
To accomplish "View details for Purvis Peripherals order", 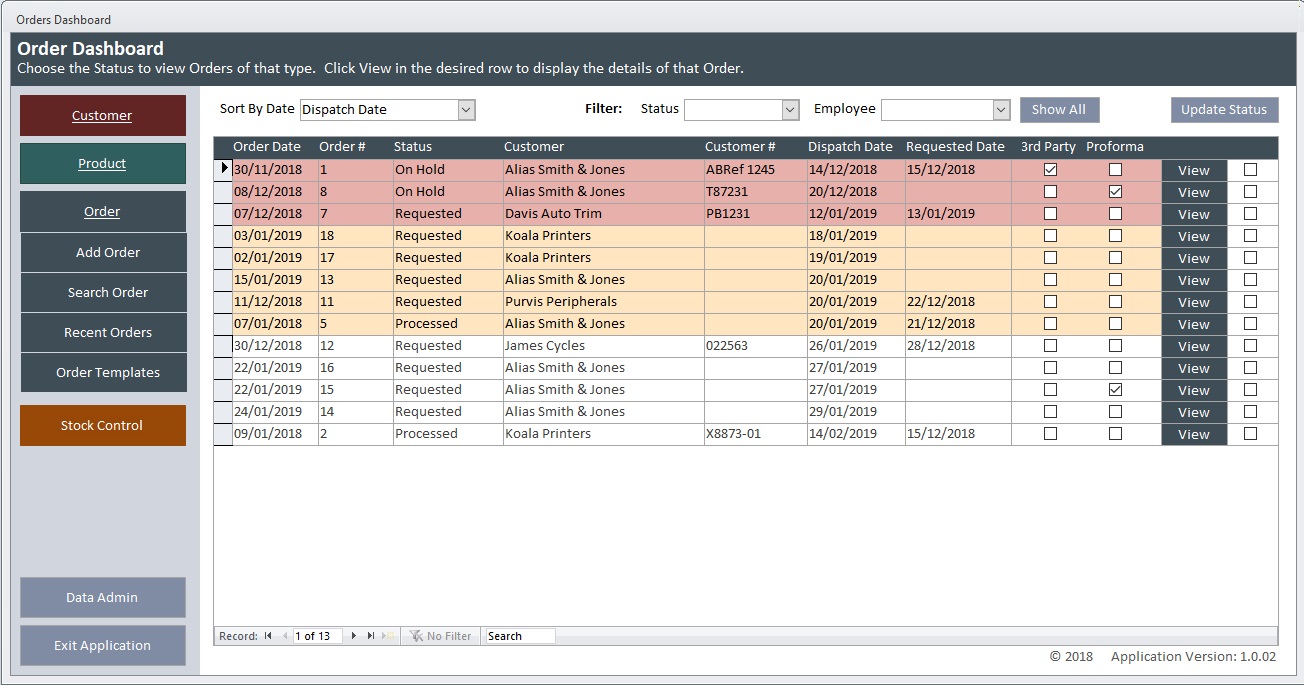I will click(1193, 301).
